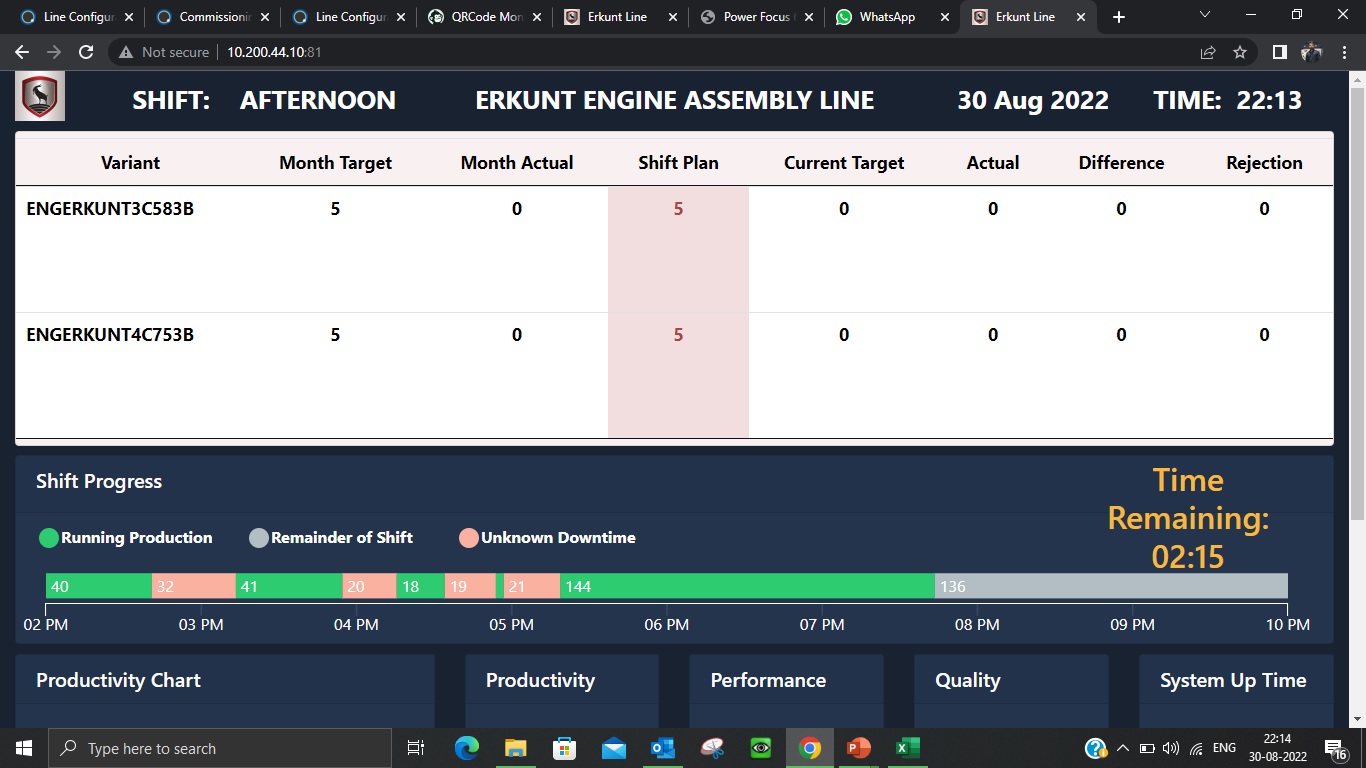The height and width of the screenshot is (768, 1366).
Task: Click the Erkunt shield logo in the header
Action: [x=40, y=97]
